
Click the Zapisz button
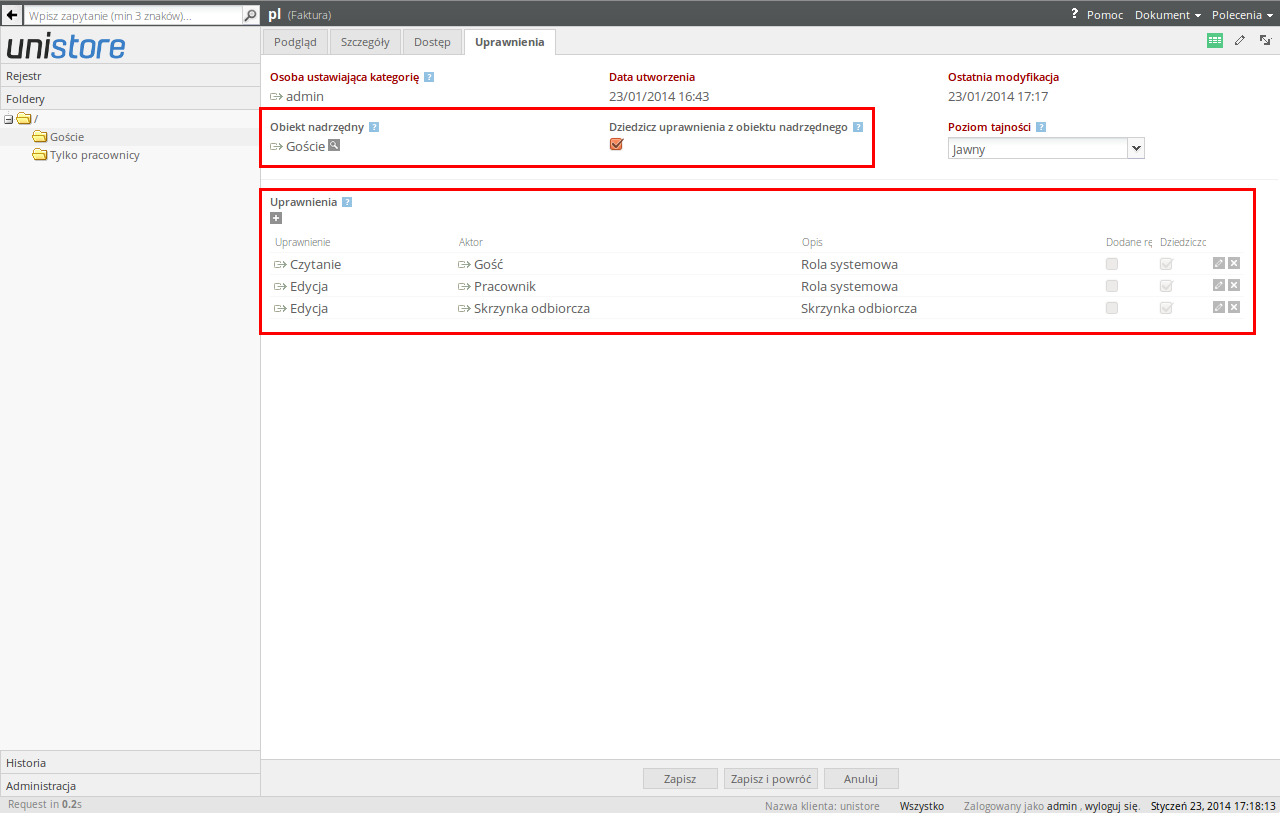[680, 779]
